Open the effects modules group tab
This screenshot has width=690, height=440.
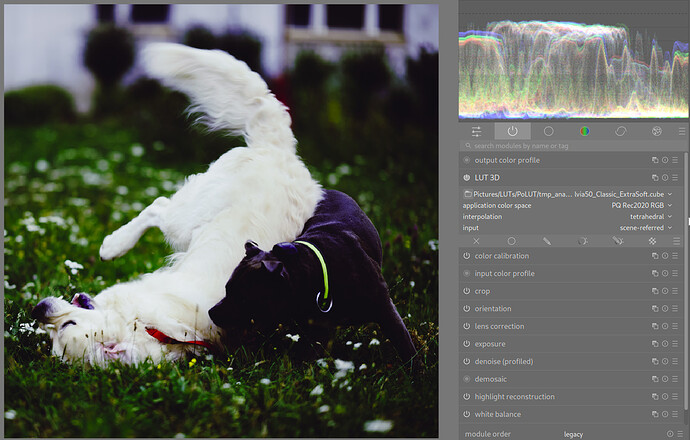[x=657, y=131]
